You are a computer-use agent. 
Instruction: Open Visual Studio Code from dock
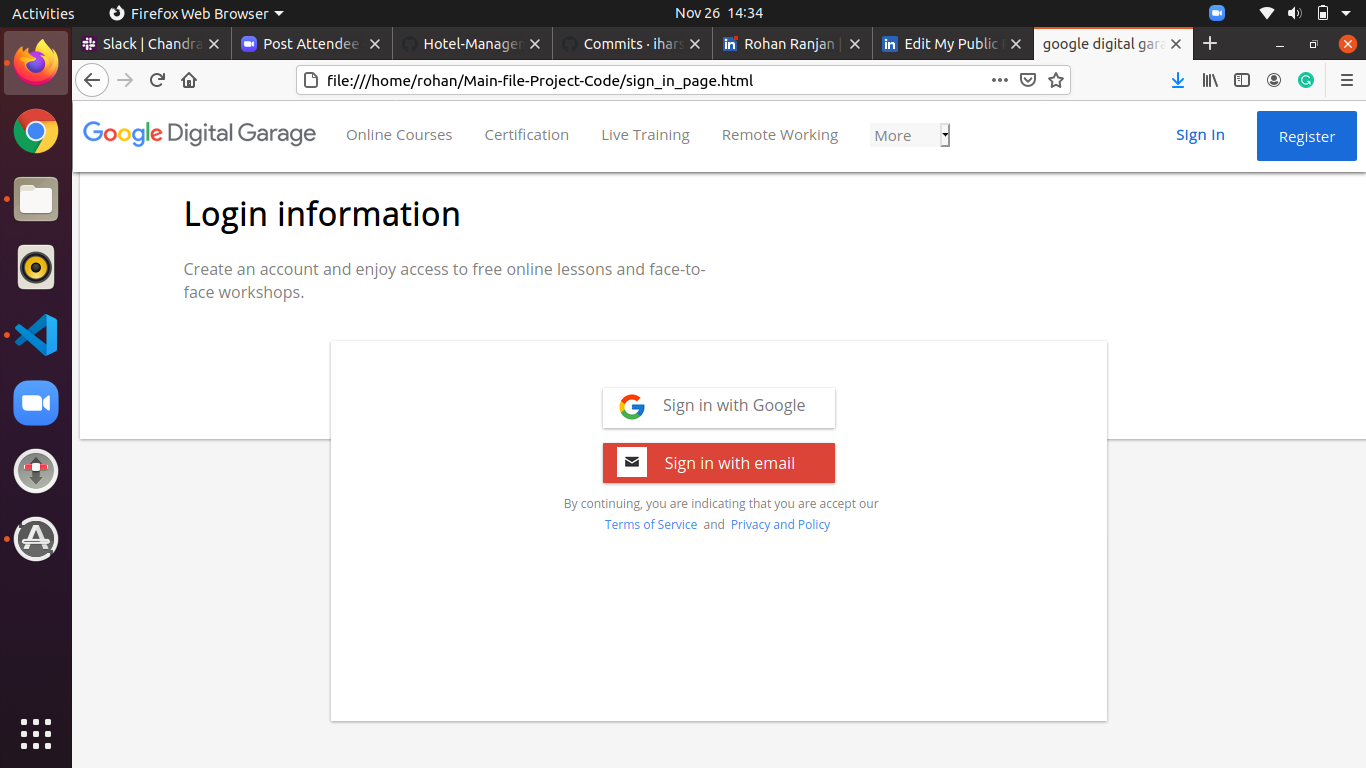pos(36,335)
